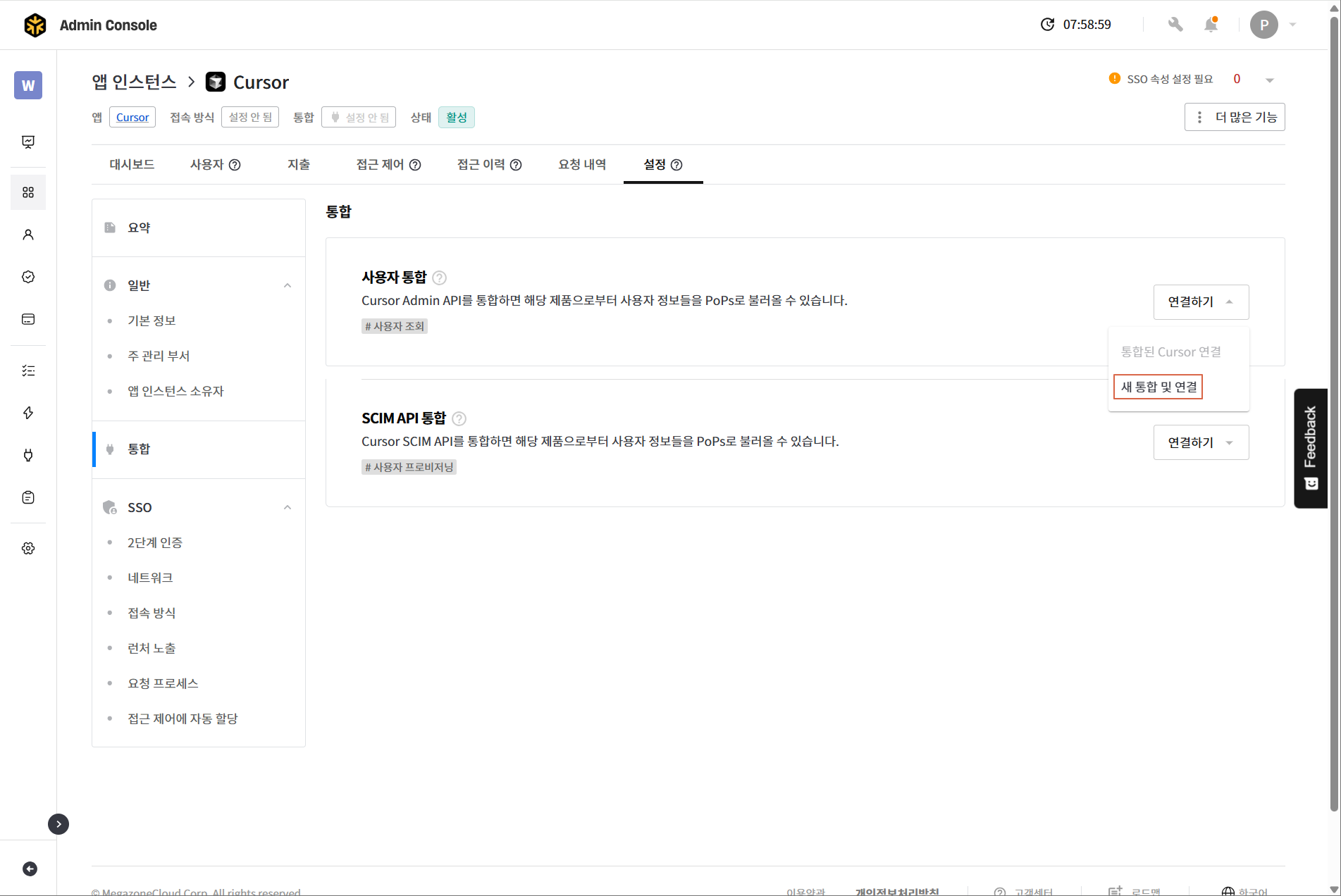Click the Cursor app link tag
This screenshot has width=1341, height=896.
(132, 117)
